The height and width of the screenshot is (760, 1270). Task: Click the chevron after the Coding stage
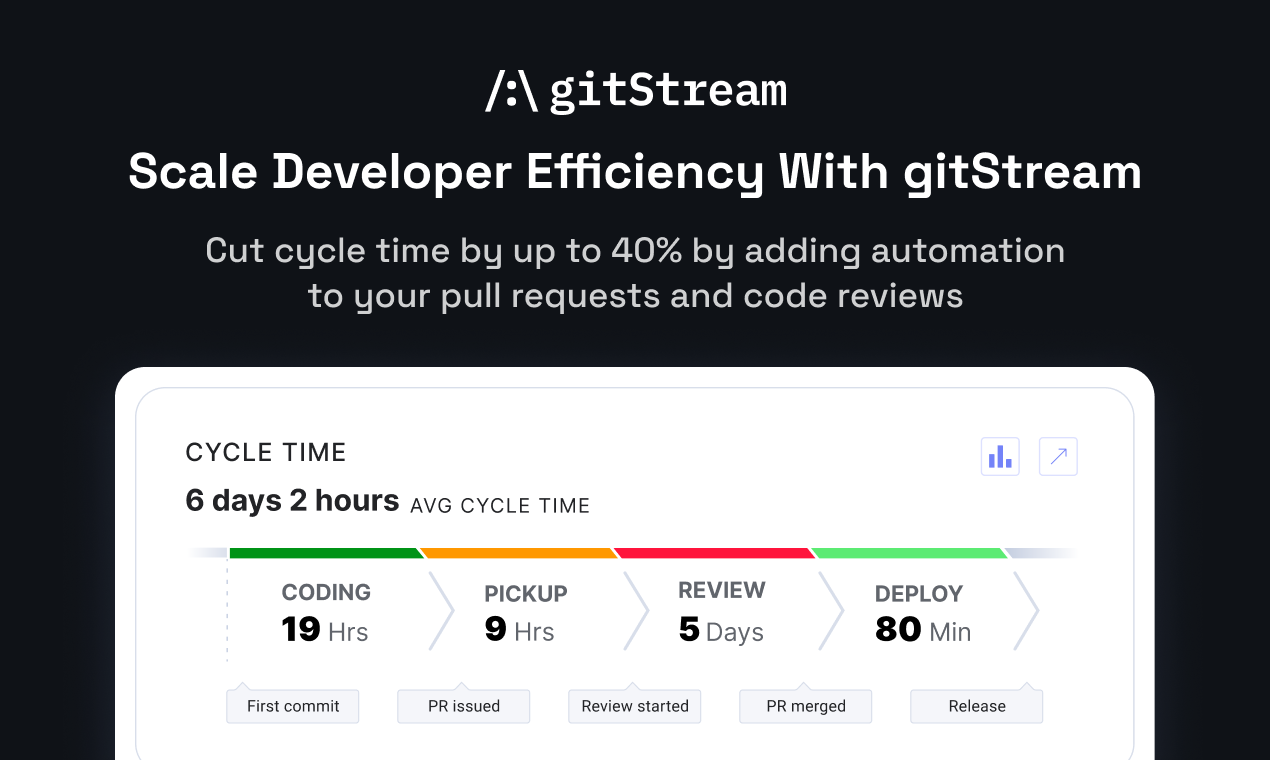(x=441, y=611)
